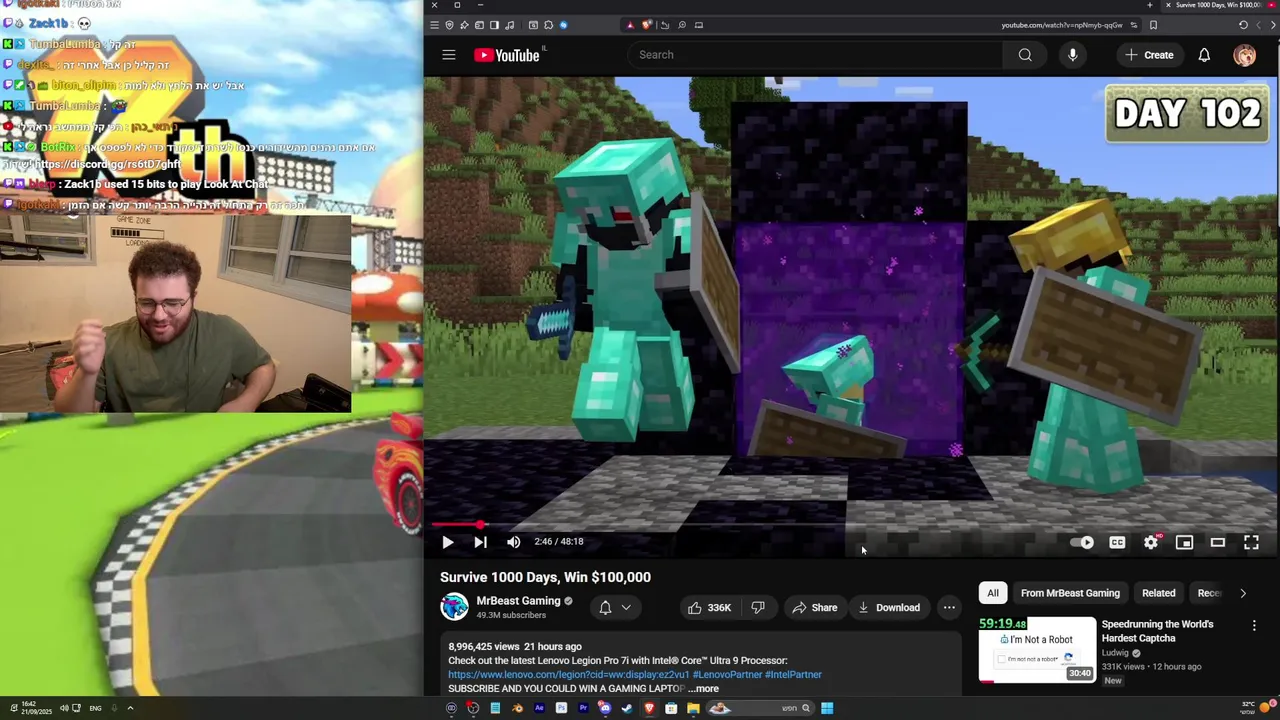Image resolution: width=1280 pixels, height=720 pixels.
Task: Show more filter chips with arrow
Action: point(1243,593)
